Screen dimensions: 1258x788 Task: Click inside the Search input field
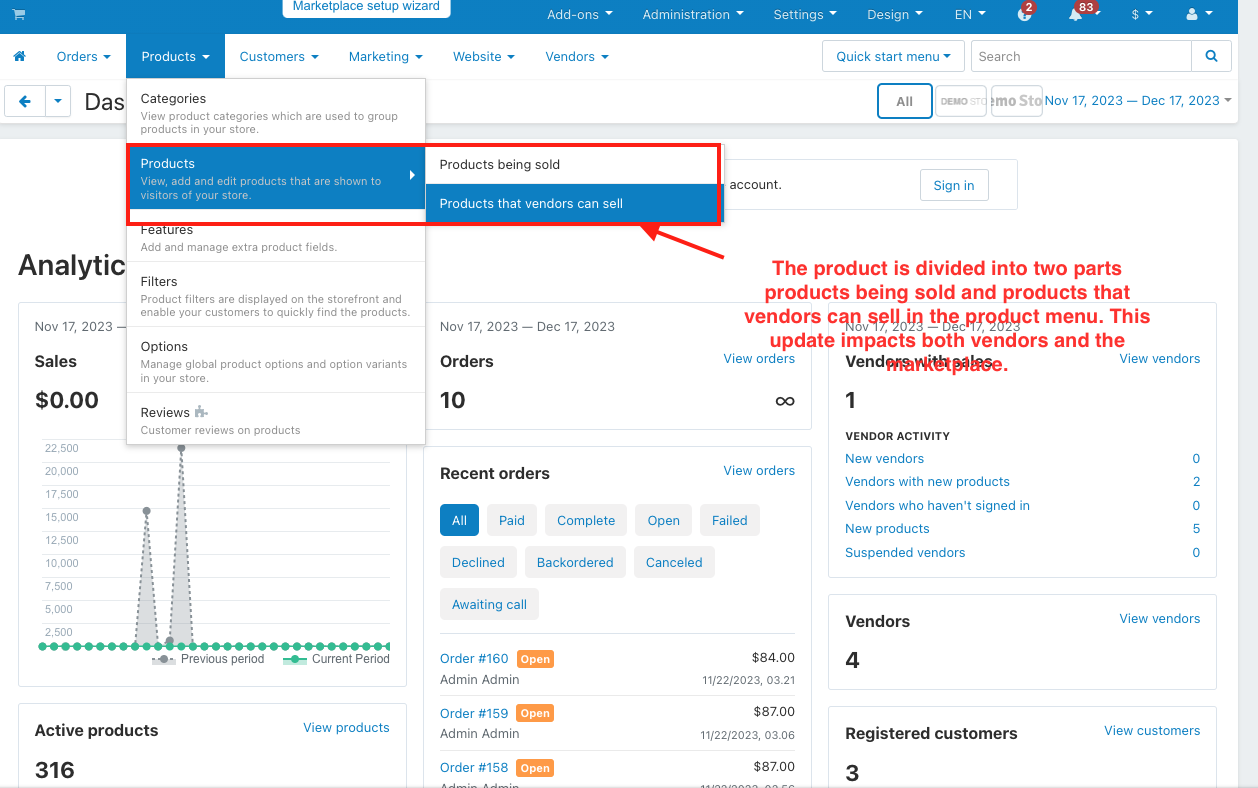pos(1081,56)
